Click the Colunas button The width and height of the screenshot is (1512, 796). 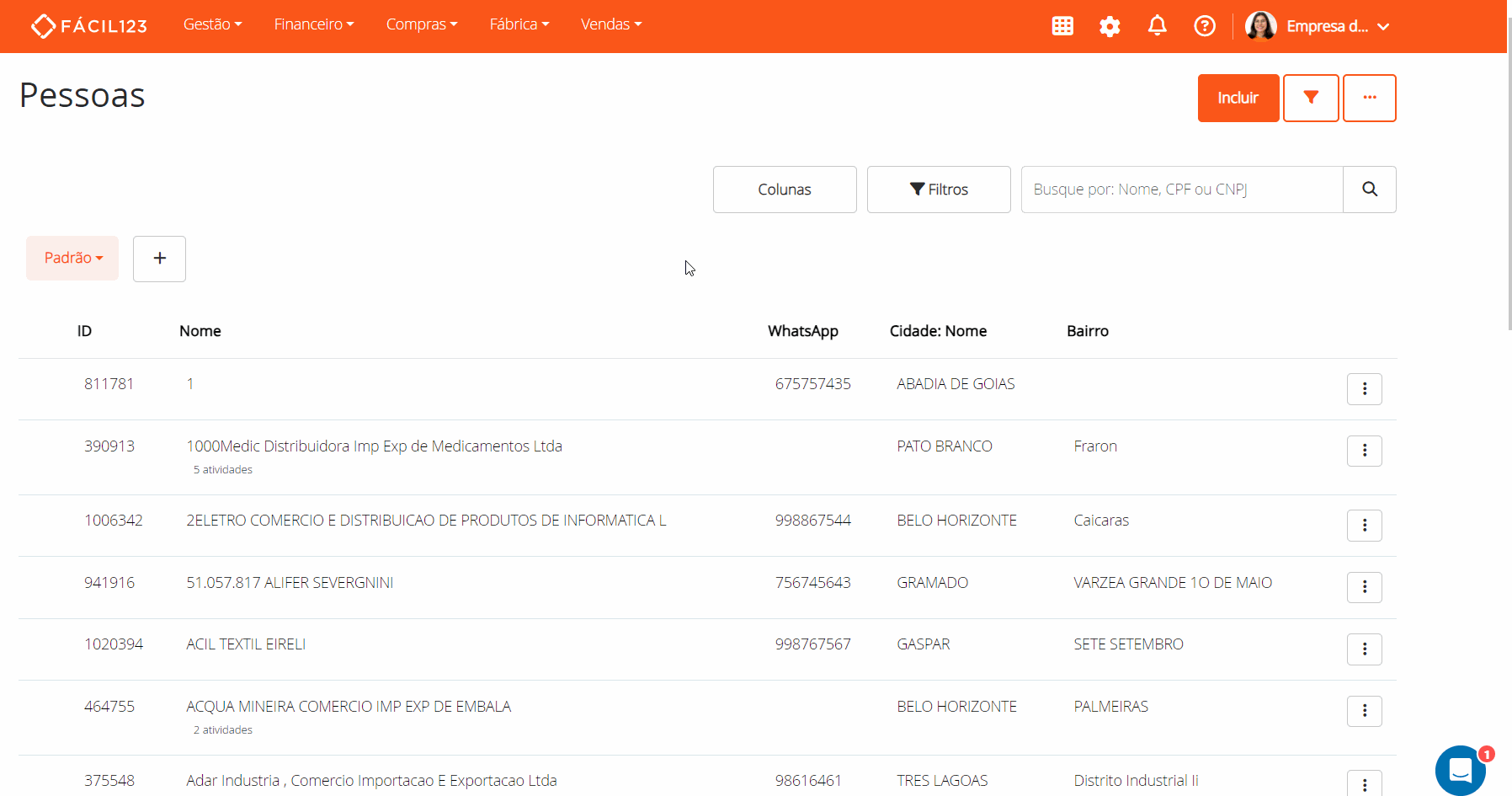tap(784, 190)
